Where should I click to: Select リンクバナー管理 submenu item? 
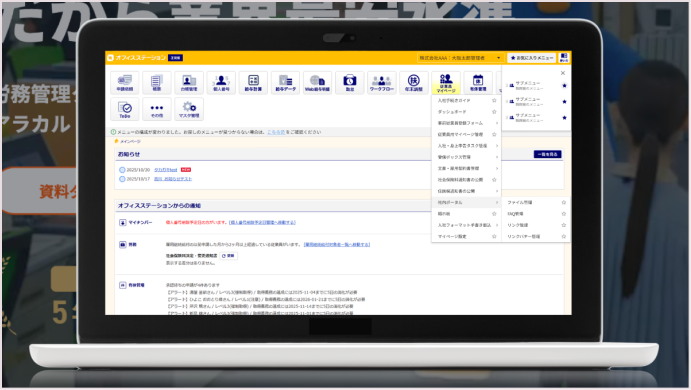524,237
